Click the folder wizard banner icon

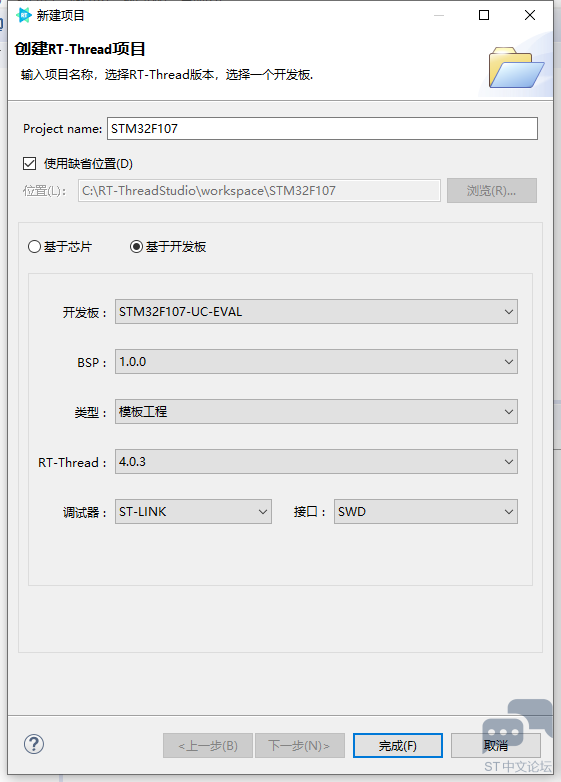[x=516, y=68]
